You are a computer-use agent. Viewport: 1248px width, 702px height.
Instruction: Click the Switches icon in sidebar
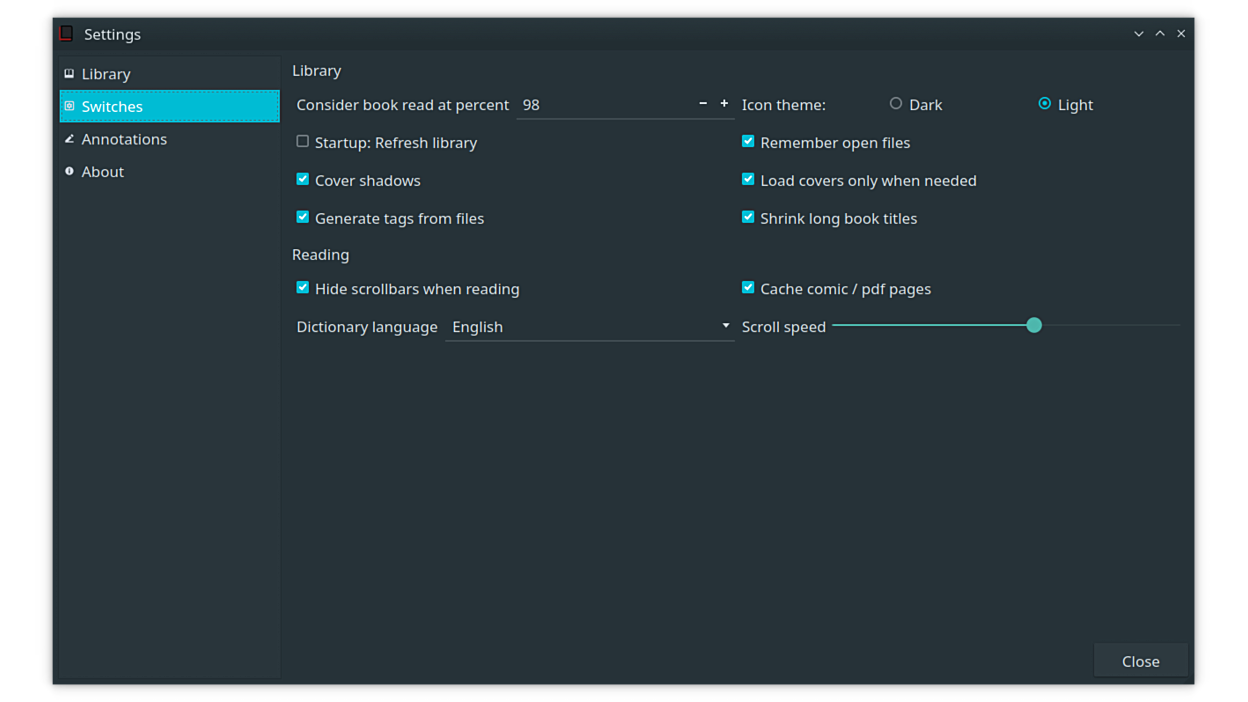tap(69, 106)
